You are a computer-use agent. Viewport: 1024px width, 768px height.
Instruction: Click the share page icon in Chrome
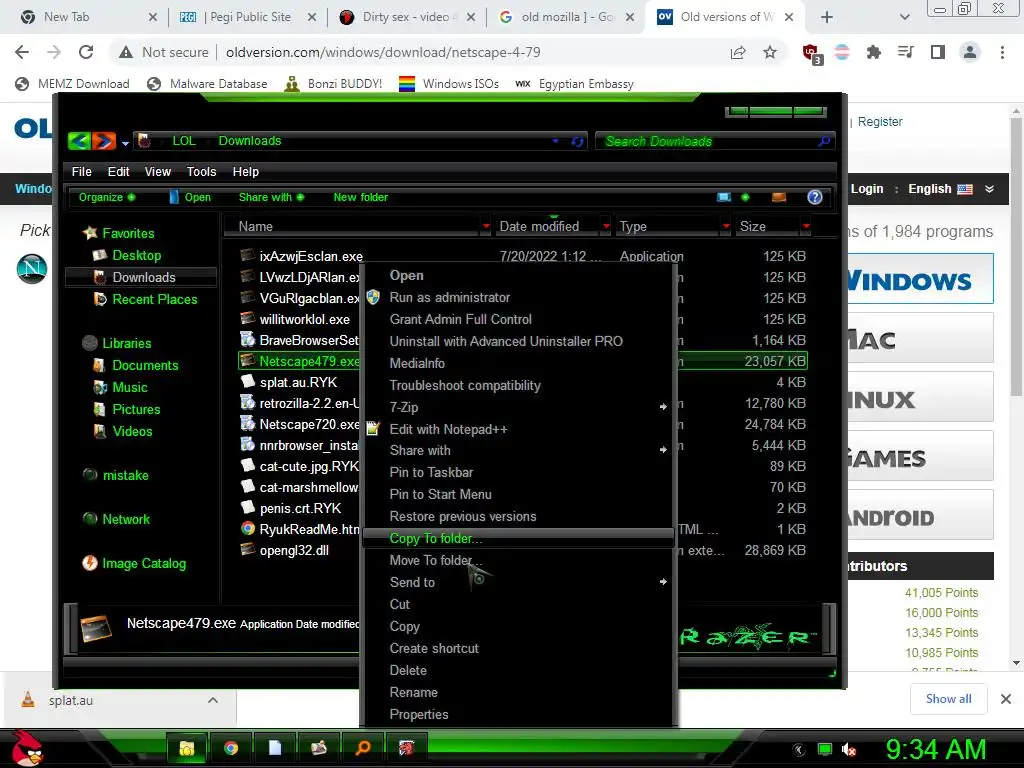point(738,52)
